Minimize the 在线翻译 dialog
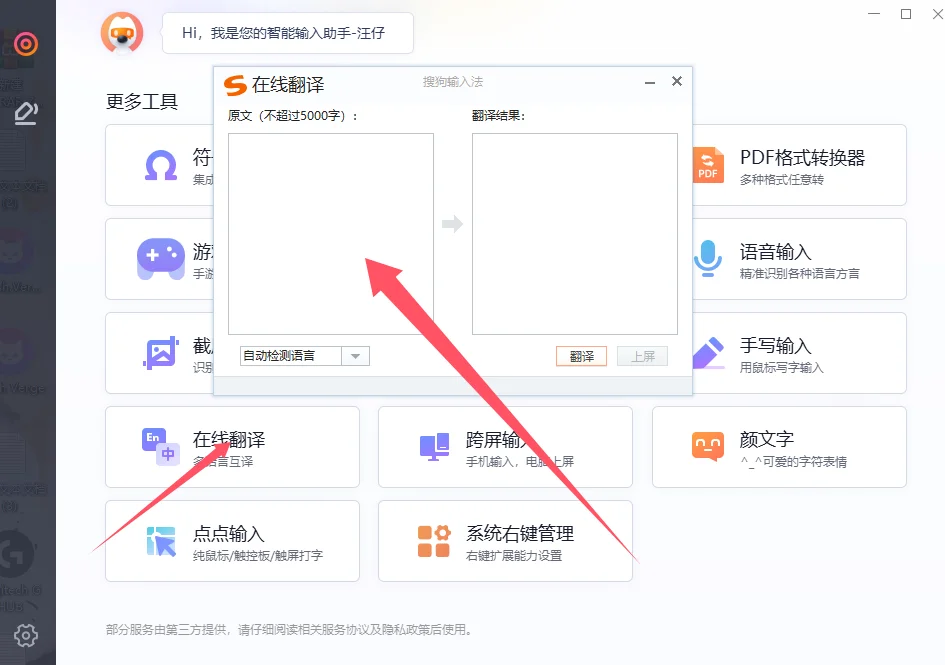The width and height of the screenshot is (945, 665). point(651,83)
